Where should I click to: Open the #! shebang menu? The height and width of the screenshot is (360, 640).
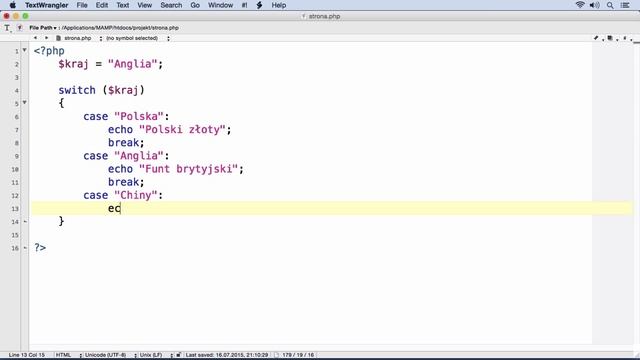[244, 5]
